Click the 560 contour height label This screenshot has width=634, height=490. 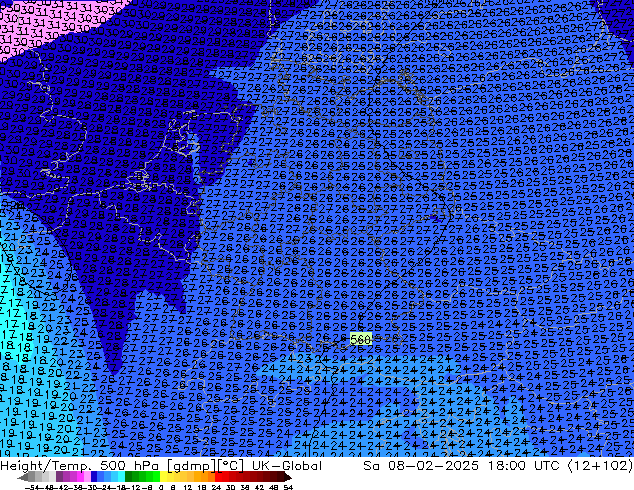click(x=360, y=339)
